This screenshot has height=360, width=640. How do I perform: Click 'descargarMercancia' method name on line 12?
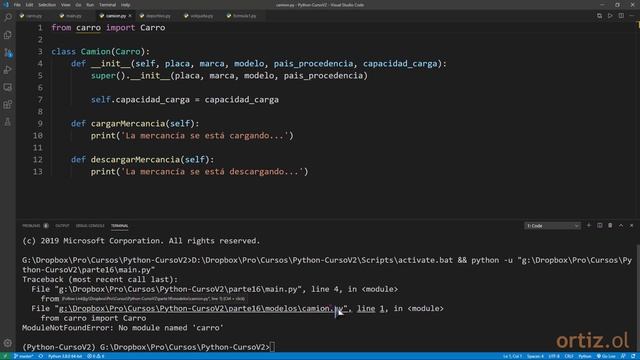(136, 160)
